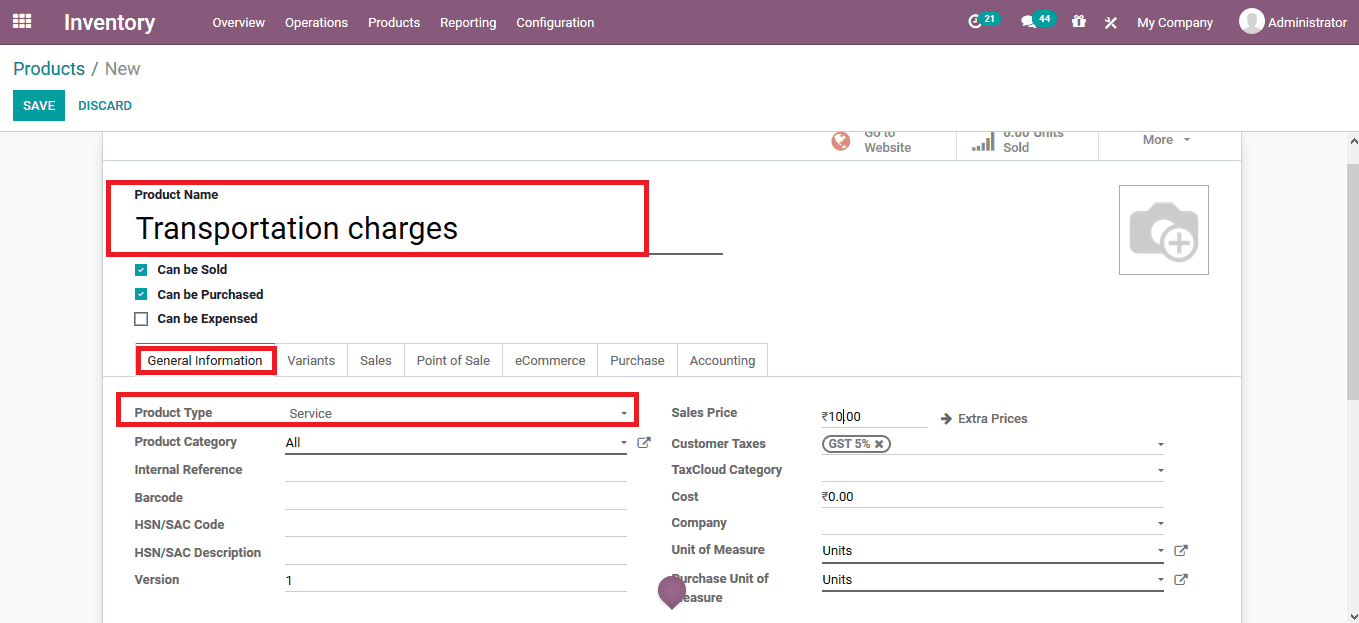The width and height of the screenshot is (1359, 623).
Task: Open the Purchase Unit of Measure dropdown
Action: pos(992,579)
